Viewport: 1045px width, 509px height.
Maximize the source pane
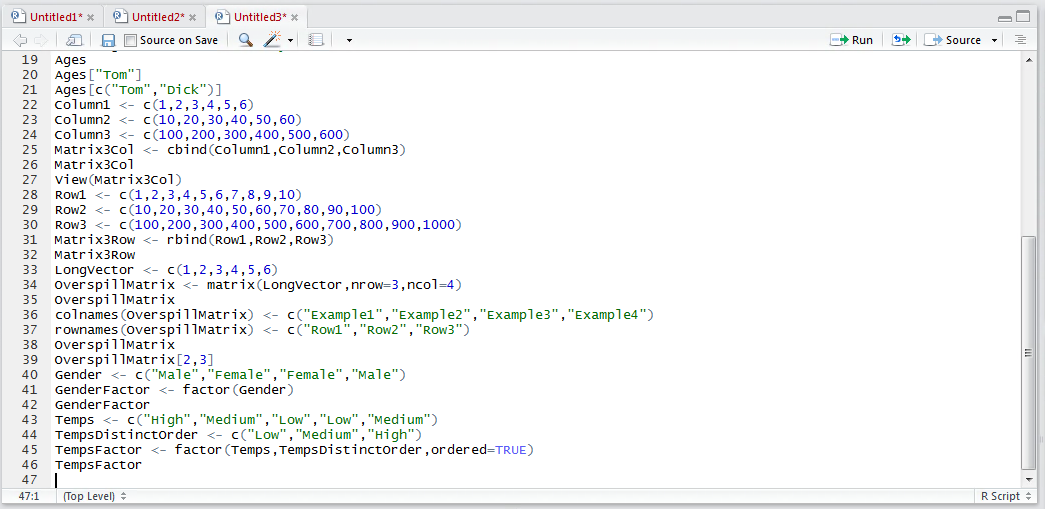(1022, 17)
